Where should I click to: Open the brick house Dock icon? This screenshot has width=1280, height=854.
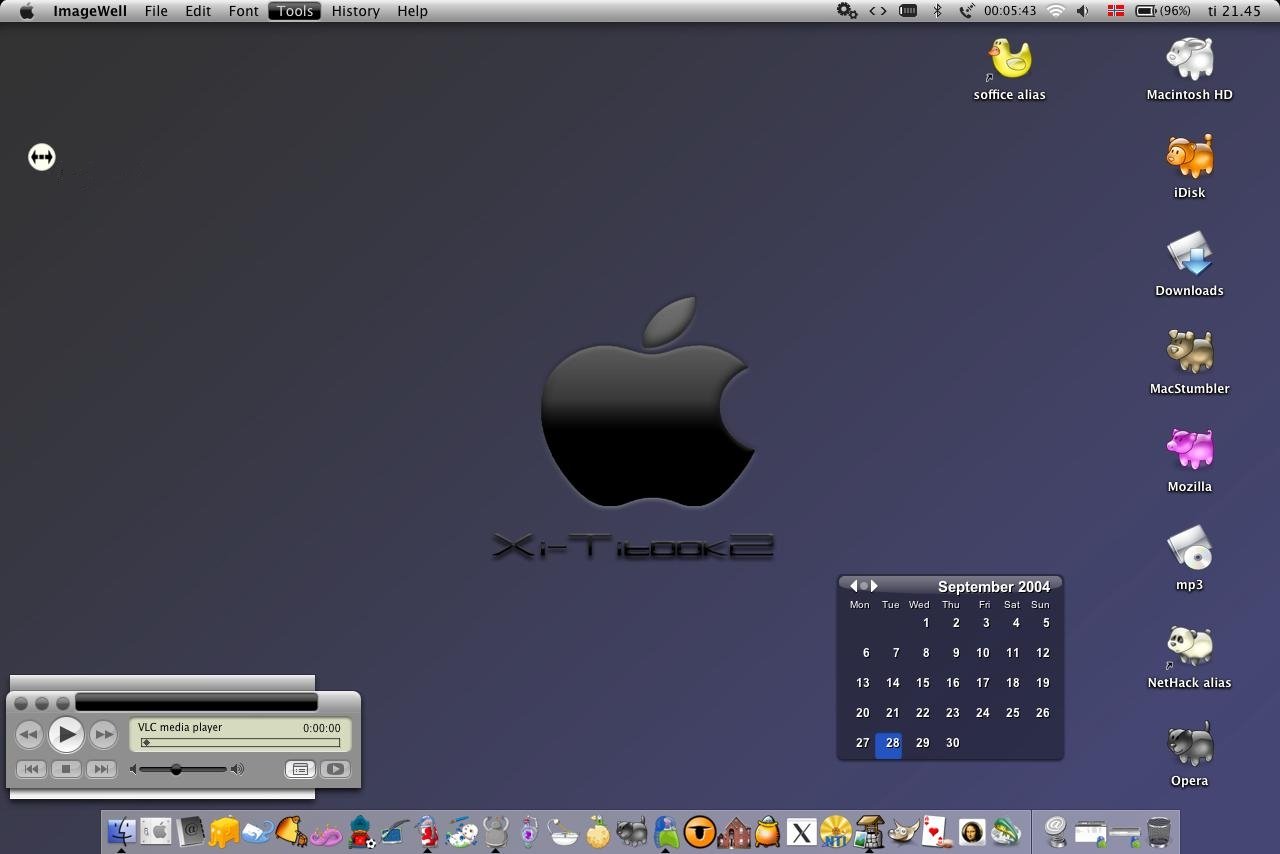(734, 831)
